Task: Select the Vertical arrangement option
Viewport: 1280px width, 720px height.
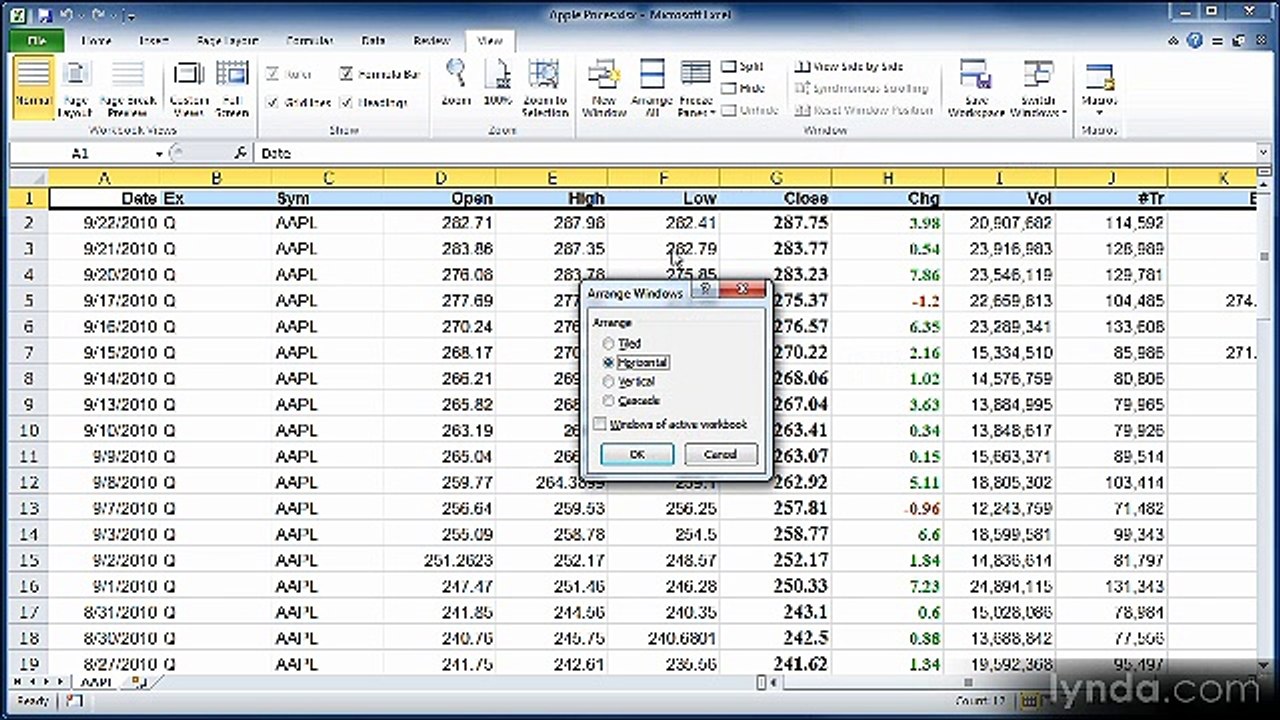Action: 630,381
